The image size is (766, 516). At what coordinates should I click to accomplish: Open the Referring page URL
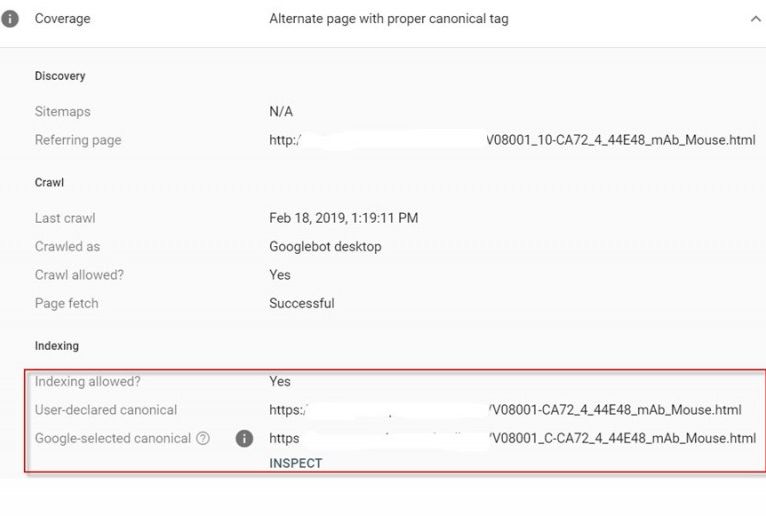(x=512, y=140)
